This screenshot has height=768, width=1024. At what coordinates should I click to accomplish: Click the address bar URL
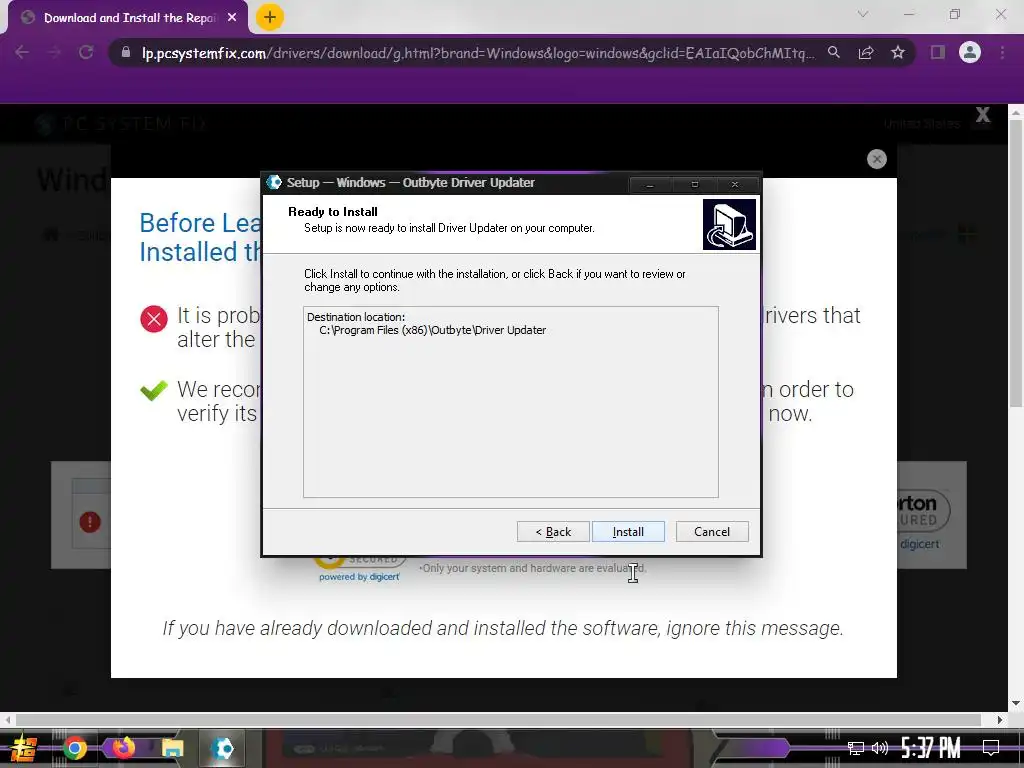tap(478, 53)
